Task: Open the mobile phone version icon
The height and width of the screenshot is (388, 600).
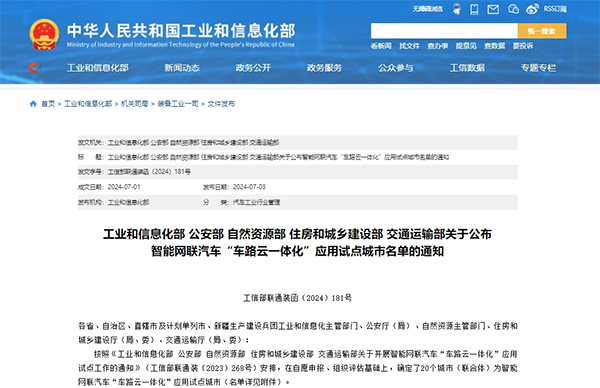Action: 474,9
